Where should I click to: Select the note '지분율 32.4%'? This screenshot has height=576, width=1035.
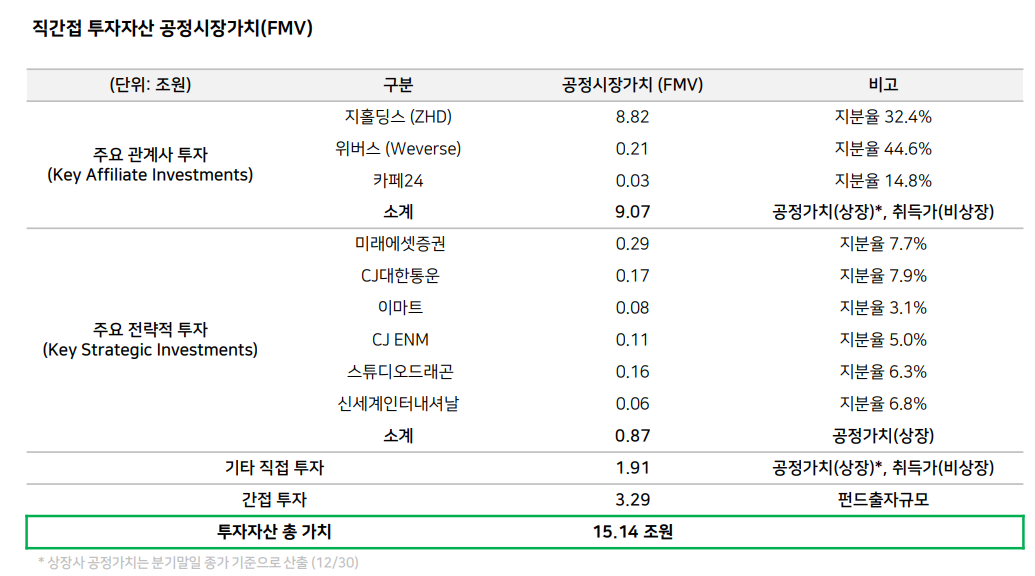(883, 117)
